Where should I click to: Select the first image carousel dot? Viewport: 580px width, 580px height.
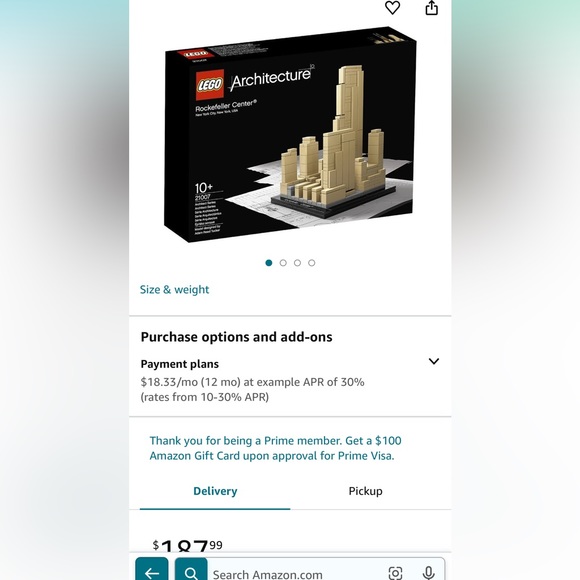coord(269,263)
